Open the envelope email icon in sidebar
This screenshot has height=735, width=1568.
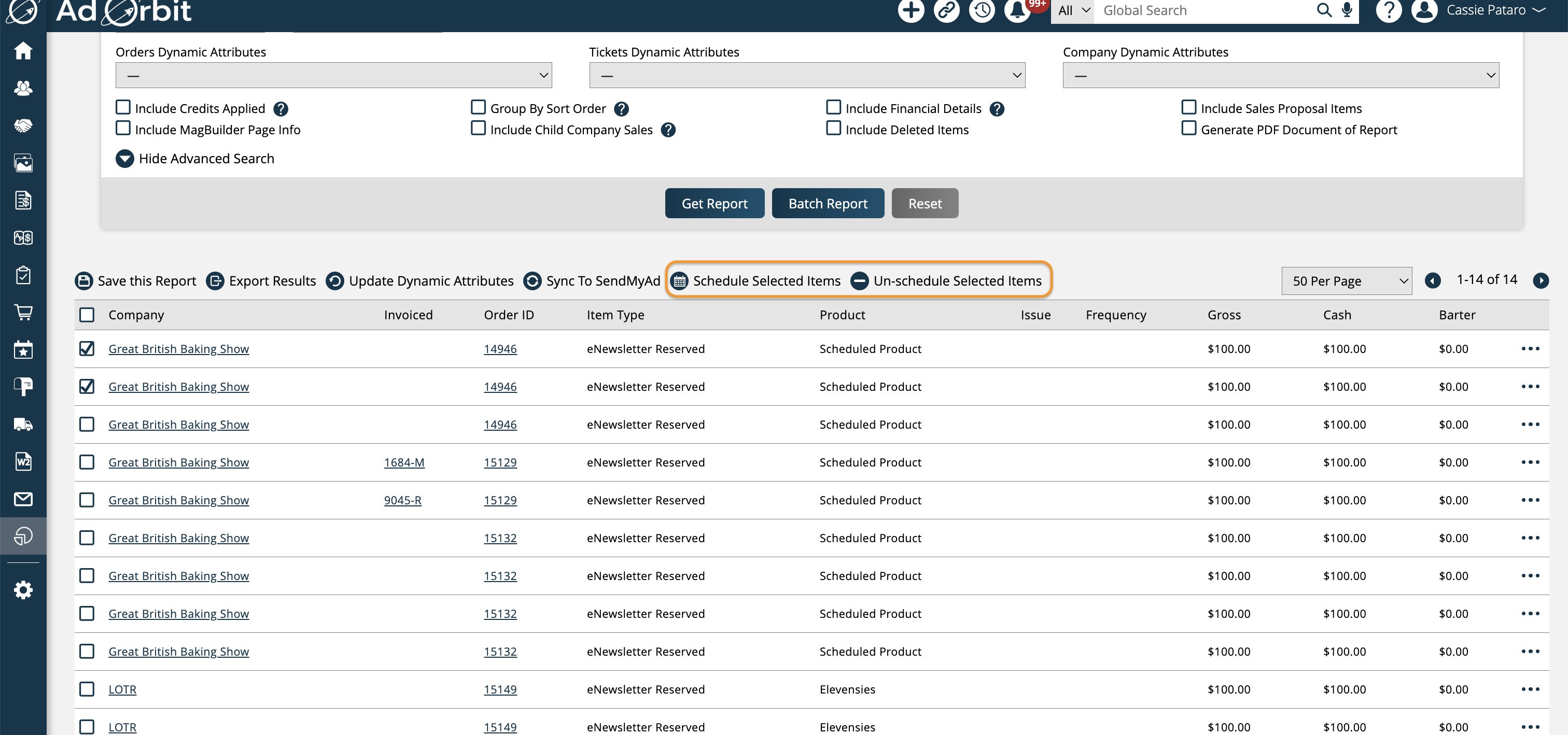pos(23,499)
